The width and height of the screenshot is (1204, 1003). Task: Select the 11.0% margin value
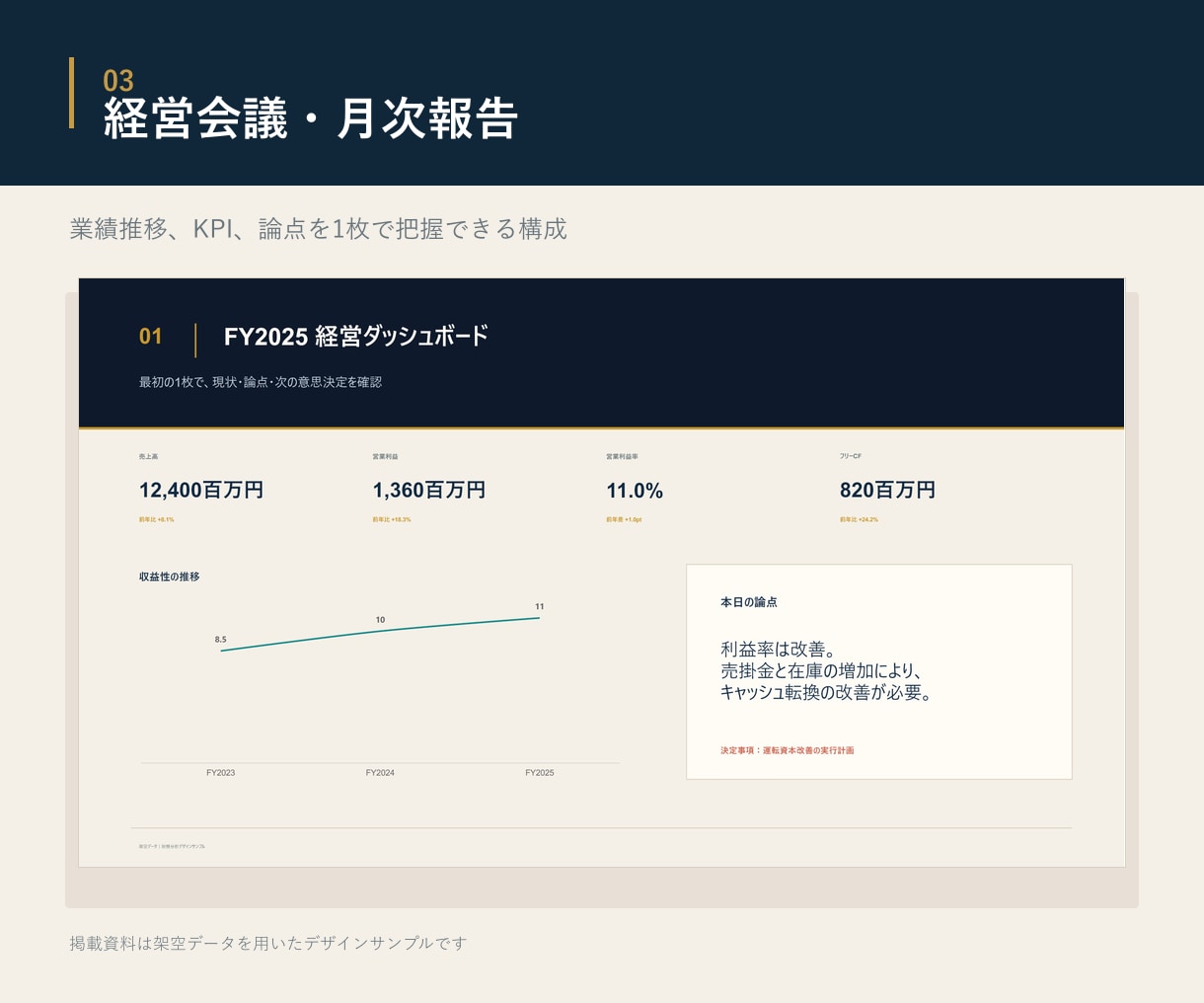[635, 491]
